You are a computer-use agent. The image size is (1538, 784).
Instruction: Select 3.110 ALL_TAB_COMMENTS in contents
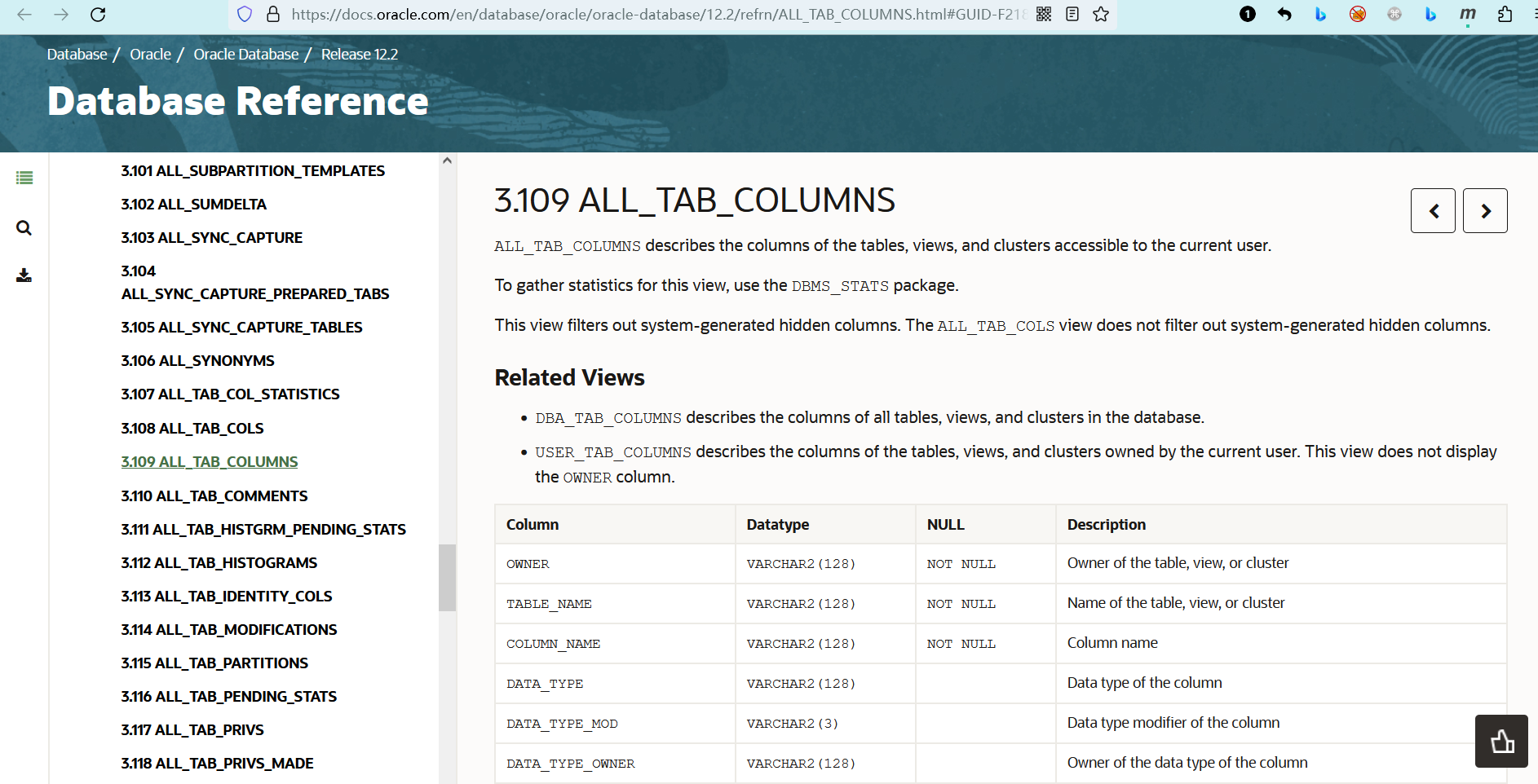214,496
